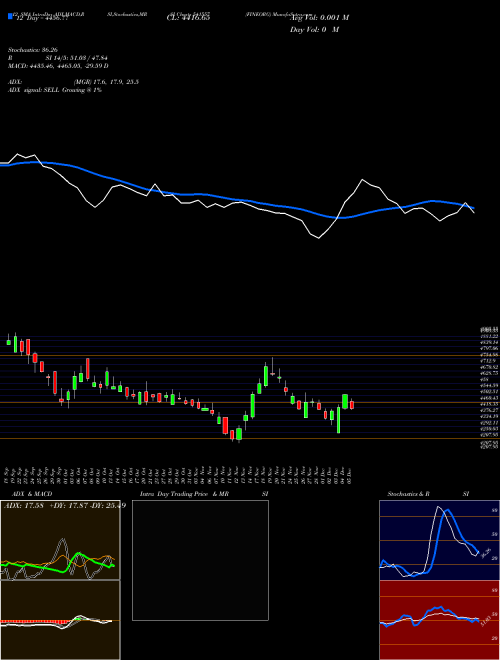Image resolution: width=500 pixels, height=660 pixels.
Task: Click the blue 12-day SMA line at its right end
Action: pyautogui.click(x=472, y=207)
